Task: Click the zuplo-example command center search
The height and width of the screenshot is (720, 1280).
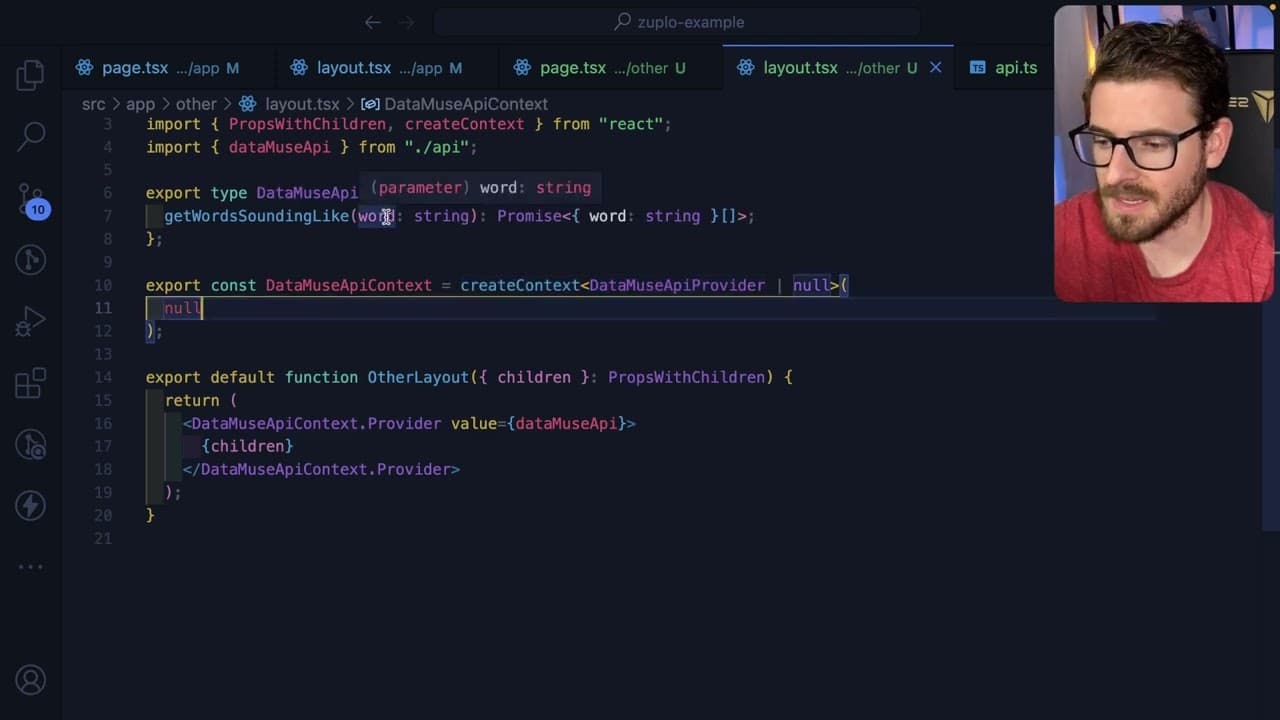Action: 677,22
